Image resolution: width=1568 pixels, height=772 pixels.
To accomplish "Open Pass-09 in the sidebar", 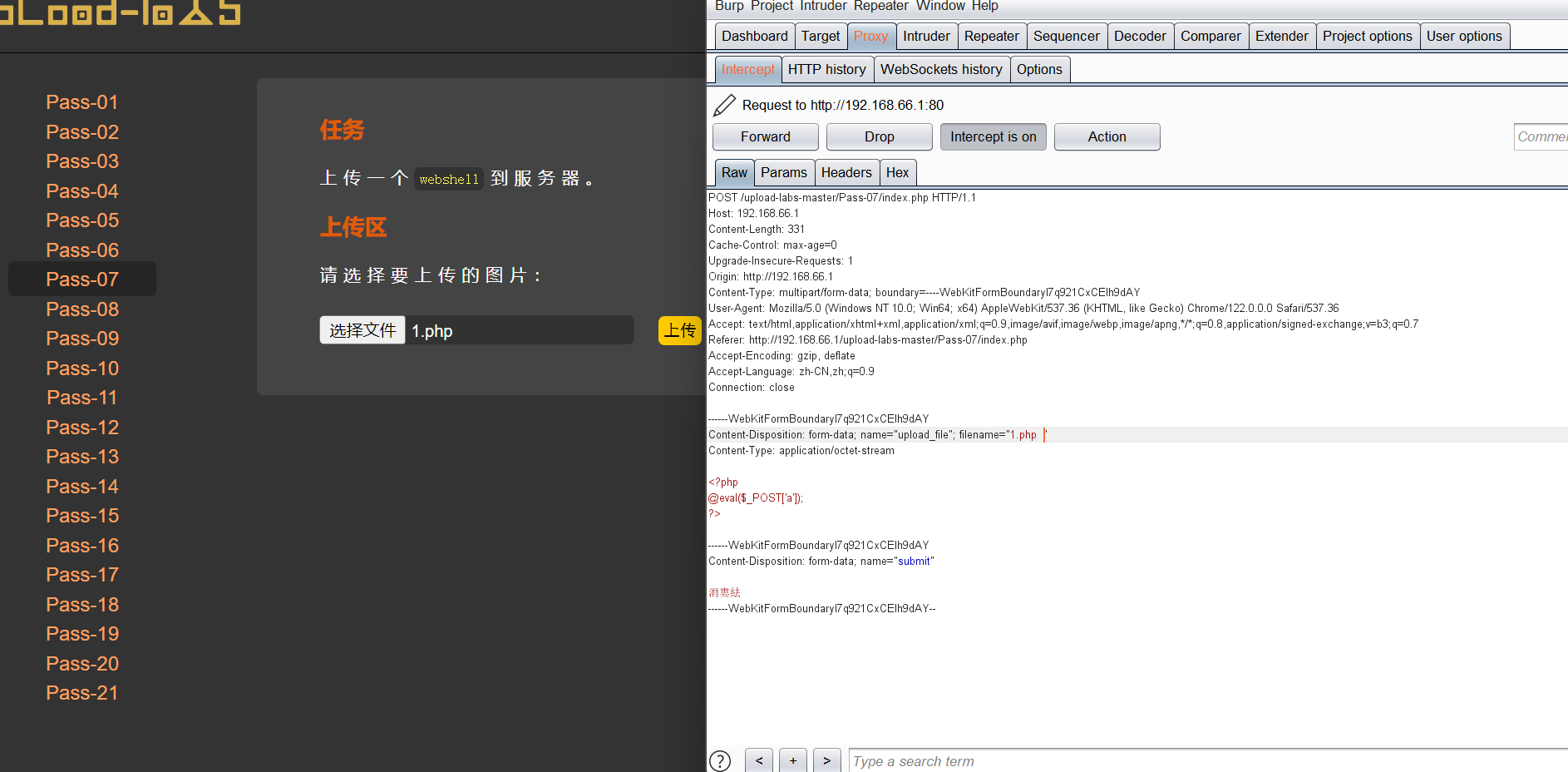I will point(82,339).
